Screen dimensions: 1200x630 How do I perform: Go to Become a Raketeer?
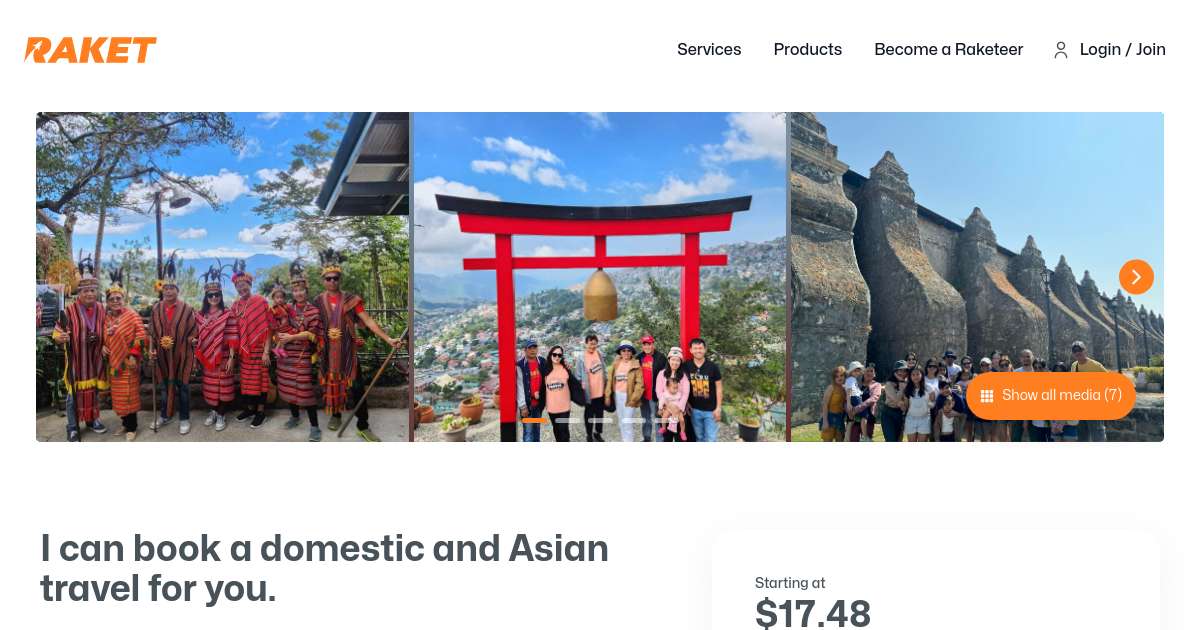coord(949,49)
